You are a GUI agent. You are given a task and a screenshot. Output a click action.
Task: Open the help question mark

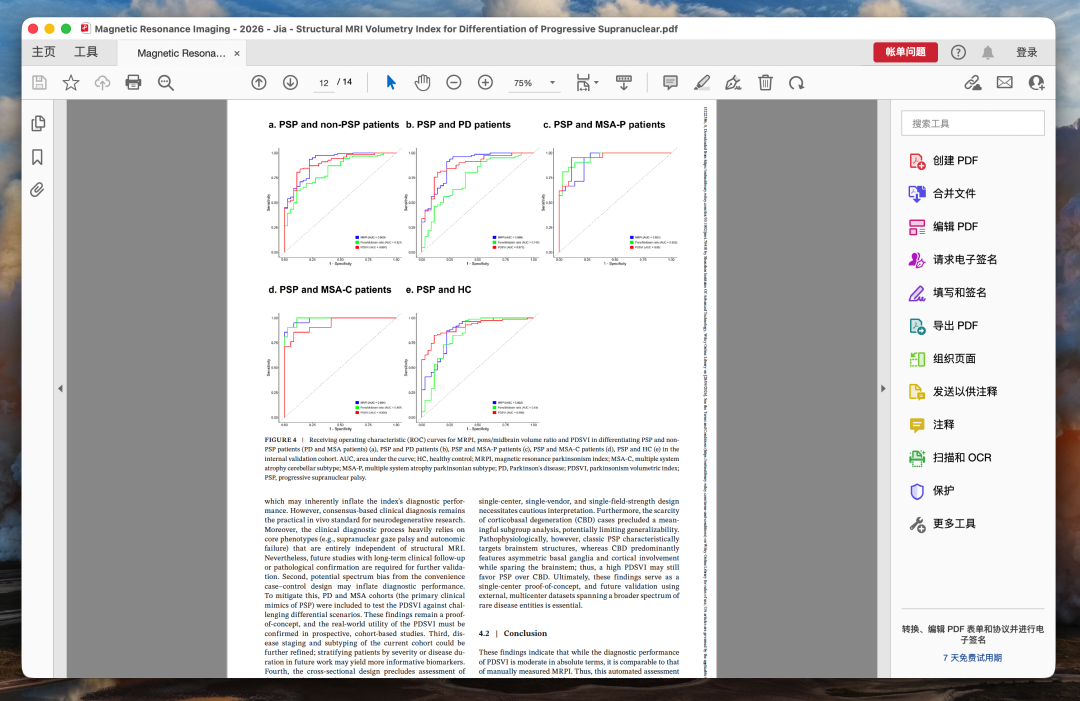[958, 52]
